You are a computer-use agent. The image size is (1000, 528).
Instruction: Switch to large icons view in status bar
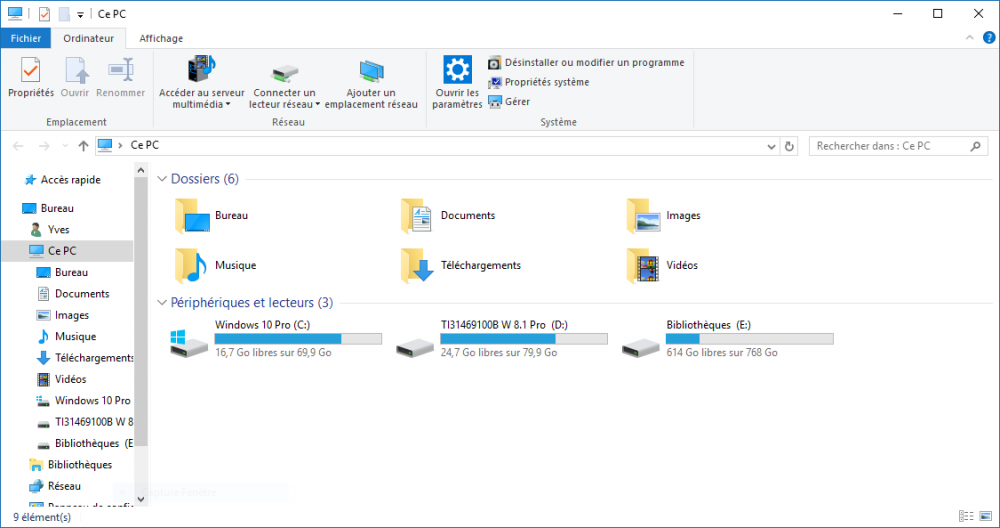pyautogui.click(x=986, y=517)
